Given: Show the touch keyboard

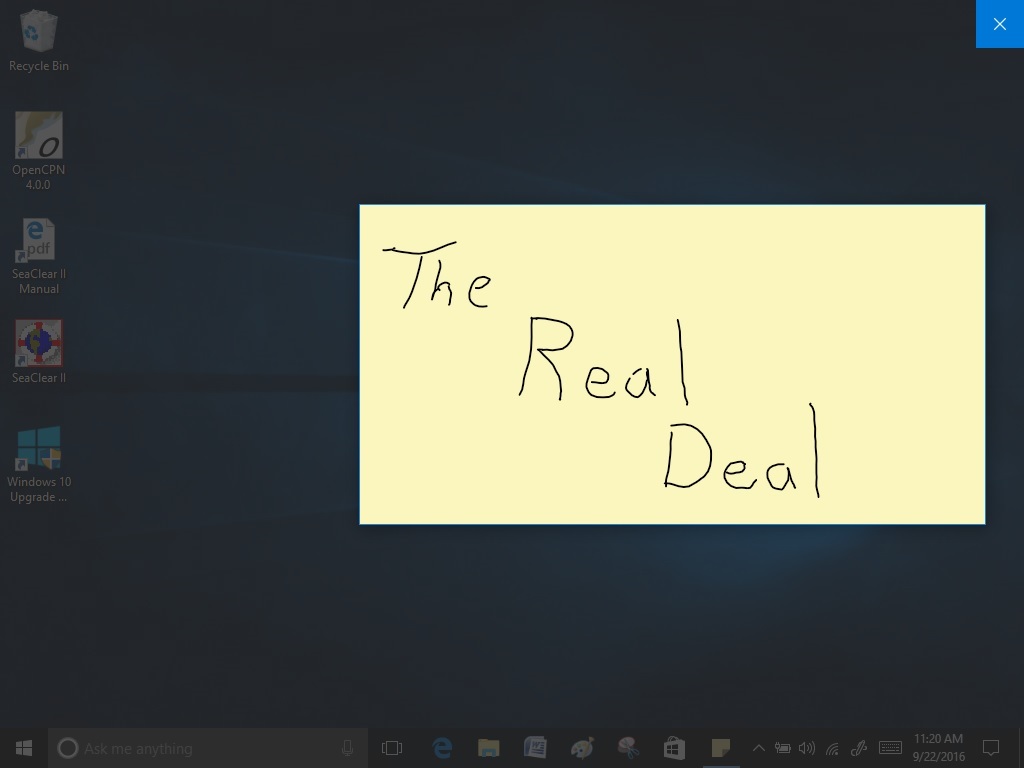Looking at the screenshot, I should pos(890,748).
